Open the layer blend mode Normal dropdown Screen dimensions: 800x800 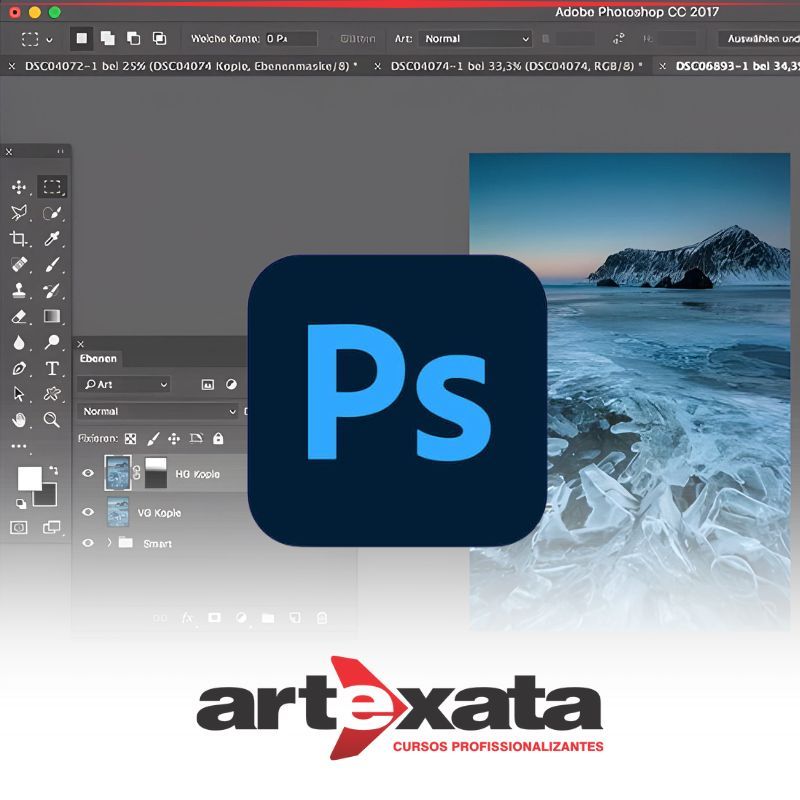pos(158,411)
